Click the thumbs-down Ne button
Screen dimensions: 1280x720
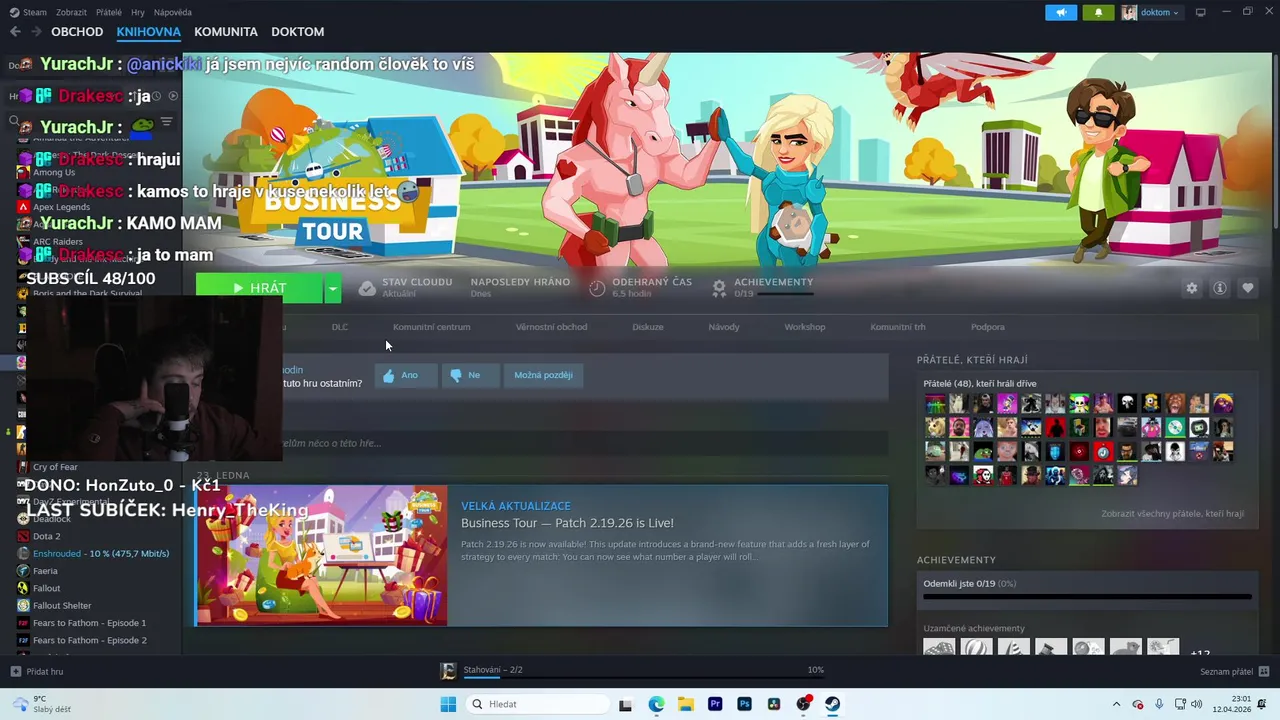point(469,375)
